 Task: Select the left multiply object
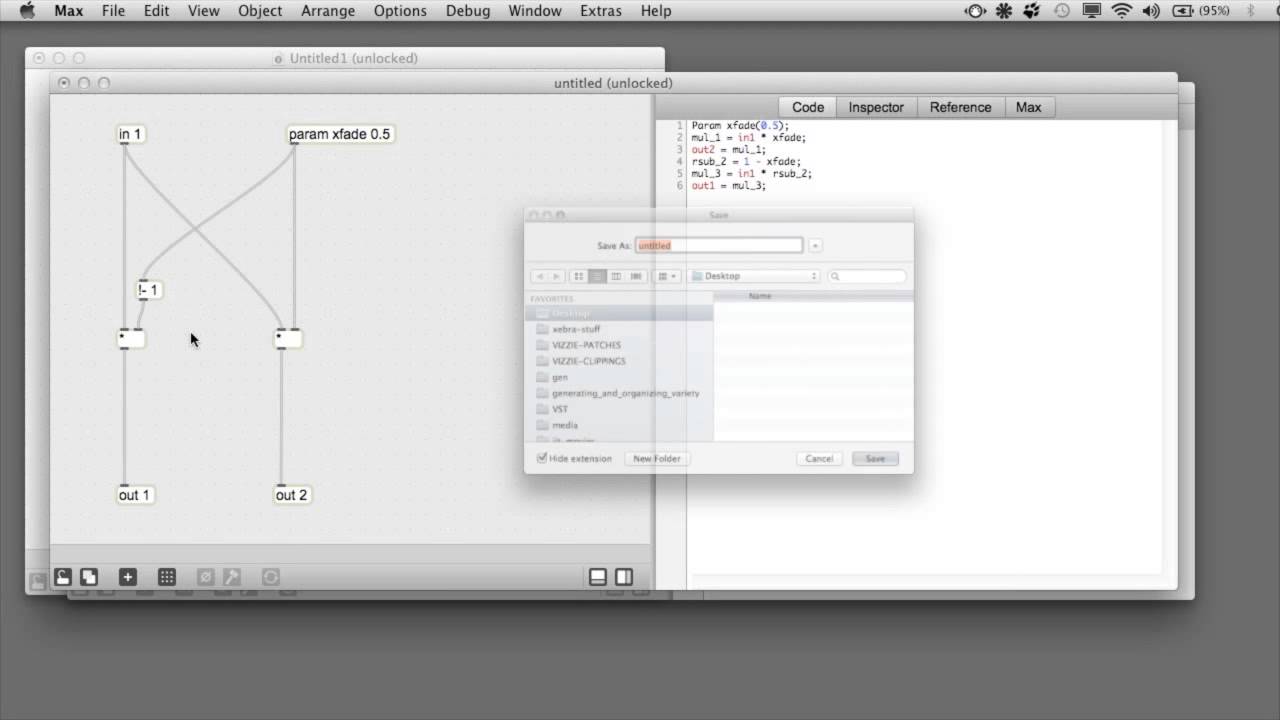[x=131, y=339]
